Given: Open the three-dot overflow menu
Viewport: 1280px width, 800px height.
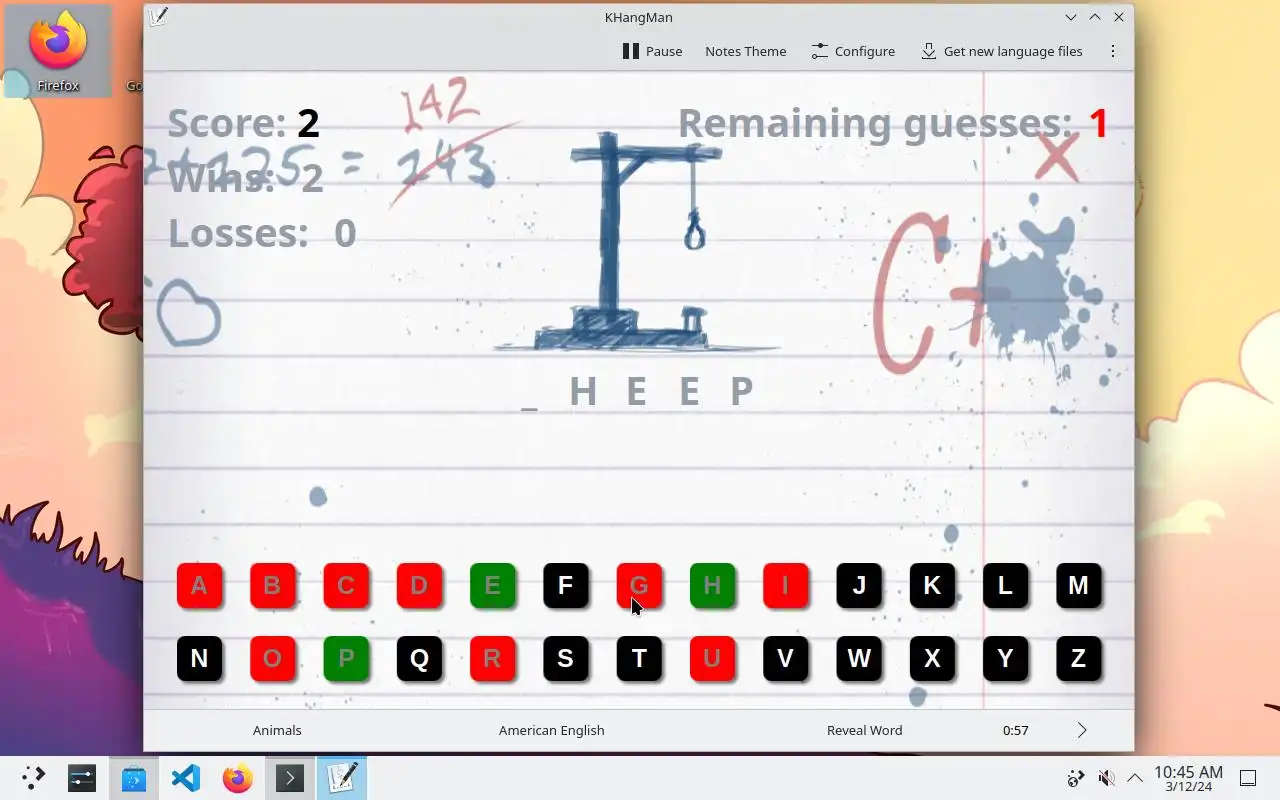Looking at the screenshot, I should click(x=1113, y=51).
